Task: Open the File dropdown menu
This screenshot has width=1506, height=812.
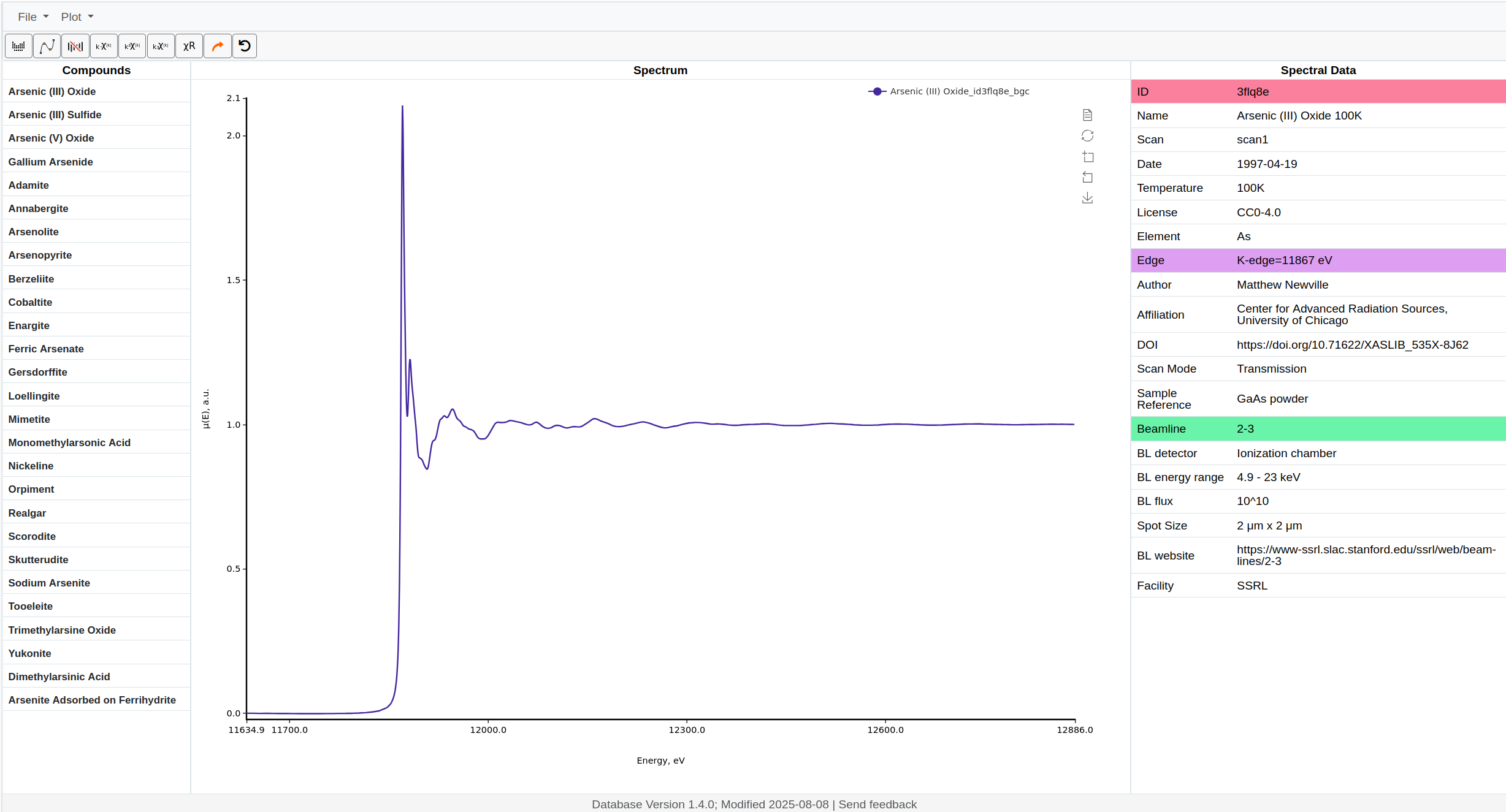Action: (x=32, y=17)
